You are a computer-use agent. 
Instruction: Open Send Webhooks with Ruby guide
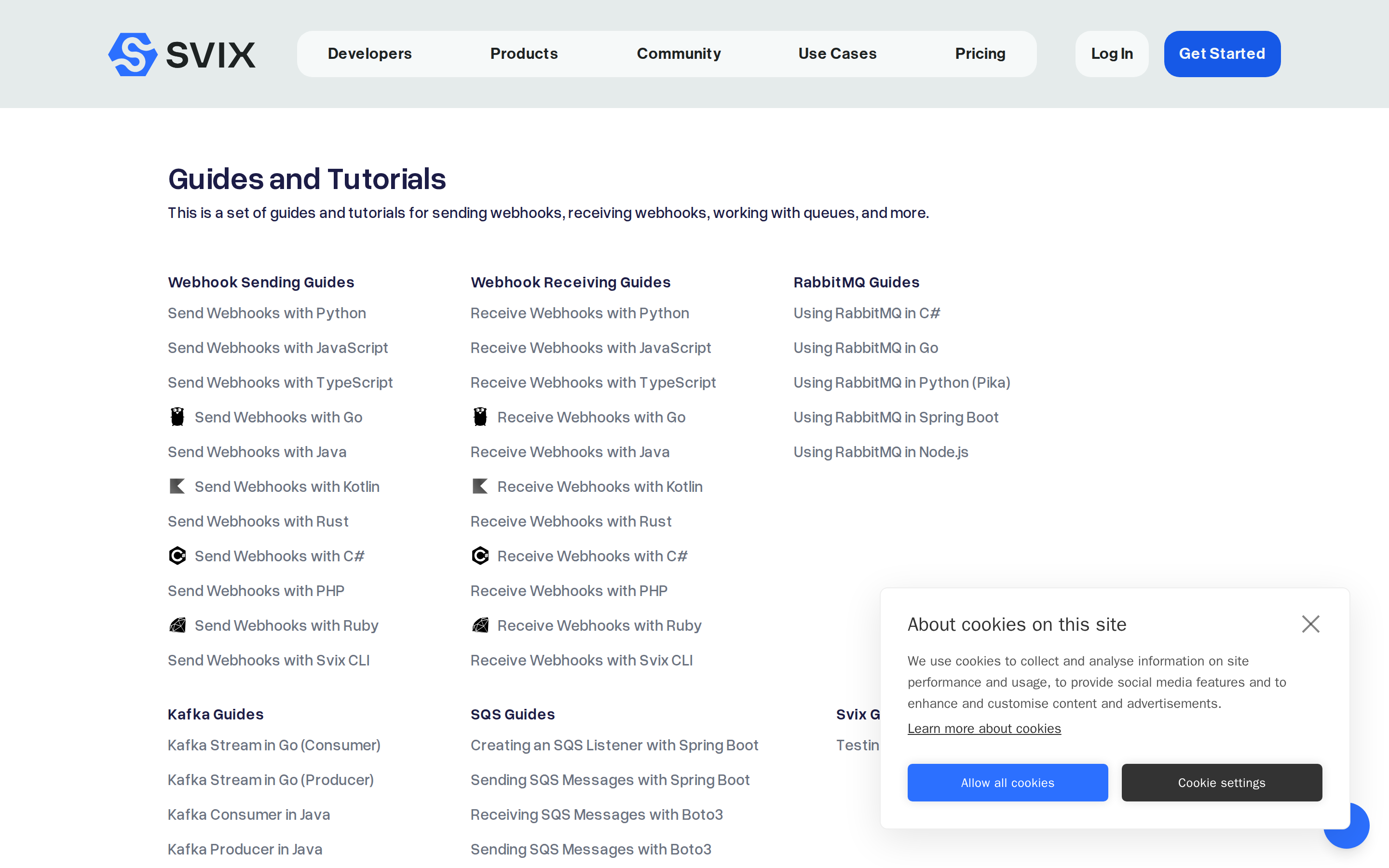286,626
